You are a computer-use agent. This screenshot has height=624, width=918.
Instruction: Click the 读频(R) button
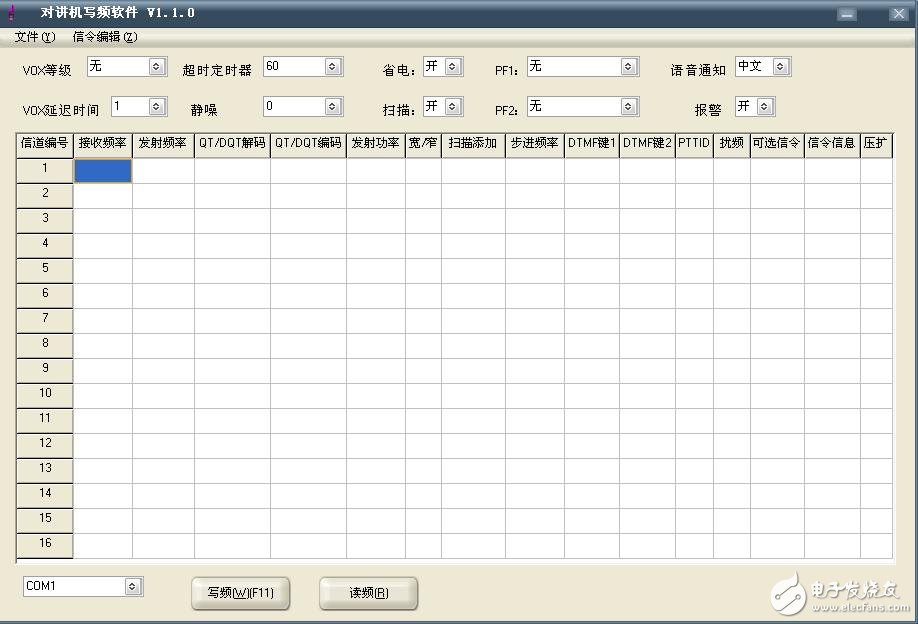point(368,593)
